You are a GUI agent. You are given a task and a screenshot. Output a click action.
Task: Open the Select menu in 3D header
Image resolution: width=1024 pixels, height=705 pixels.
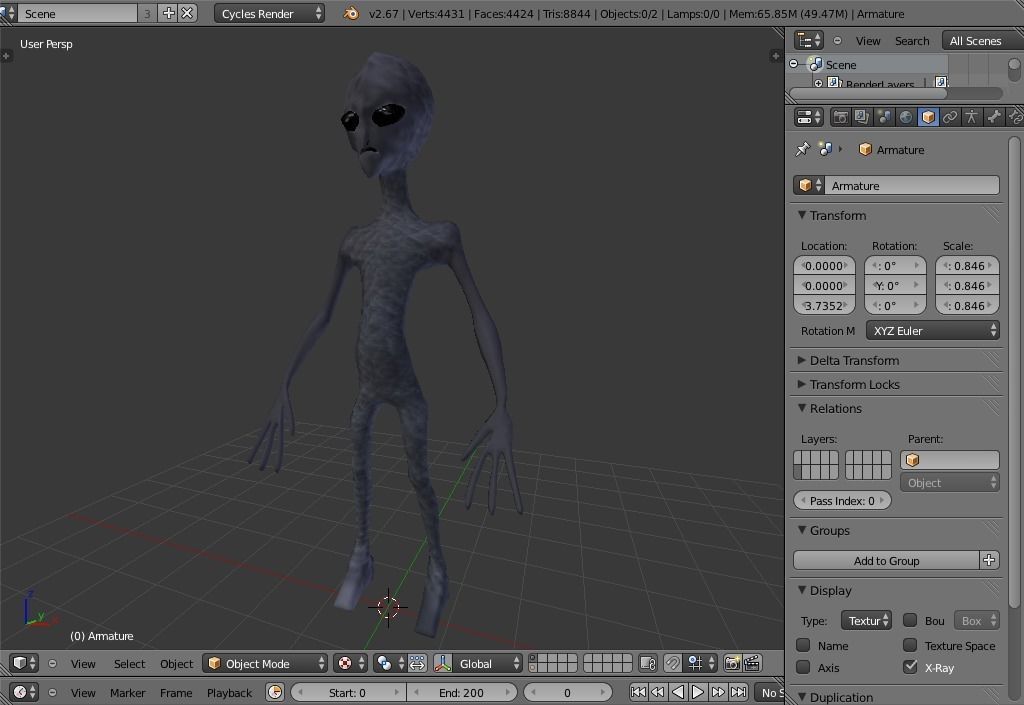(x=129, y=664)
